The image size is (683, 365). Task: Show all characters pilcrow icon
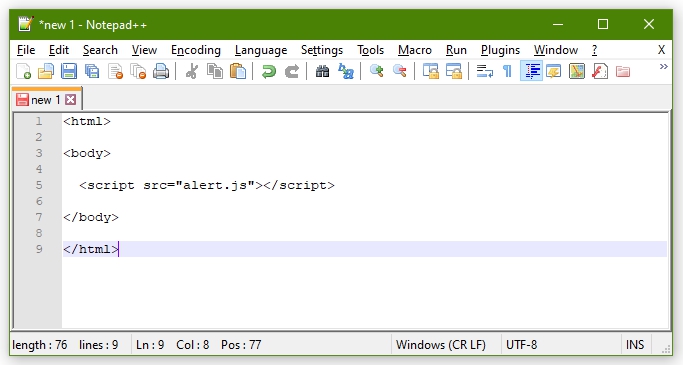507,71
